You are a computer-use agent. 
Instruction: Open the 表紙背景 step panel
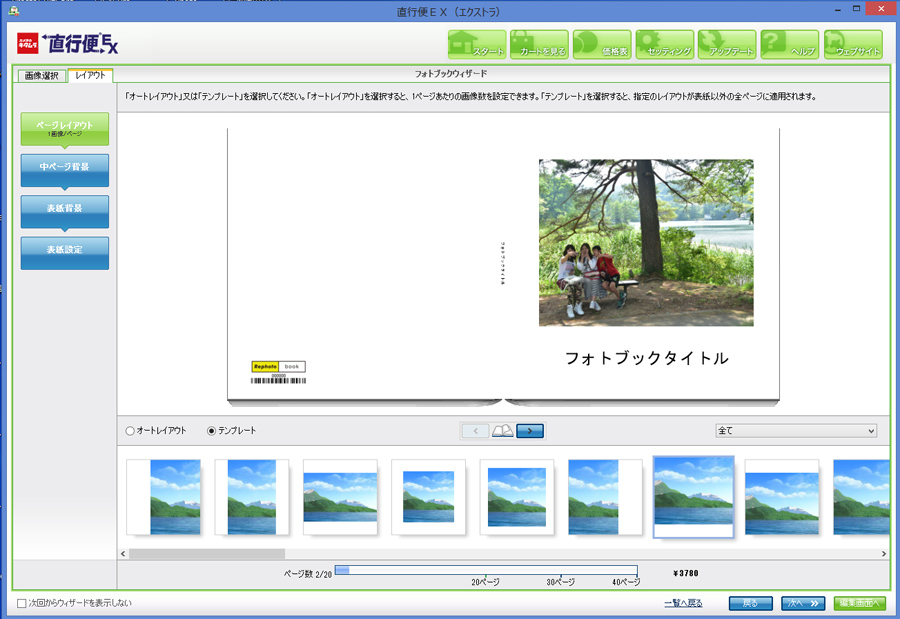pos(64,209)
